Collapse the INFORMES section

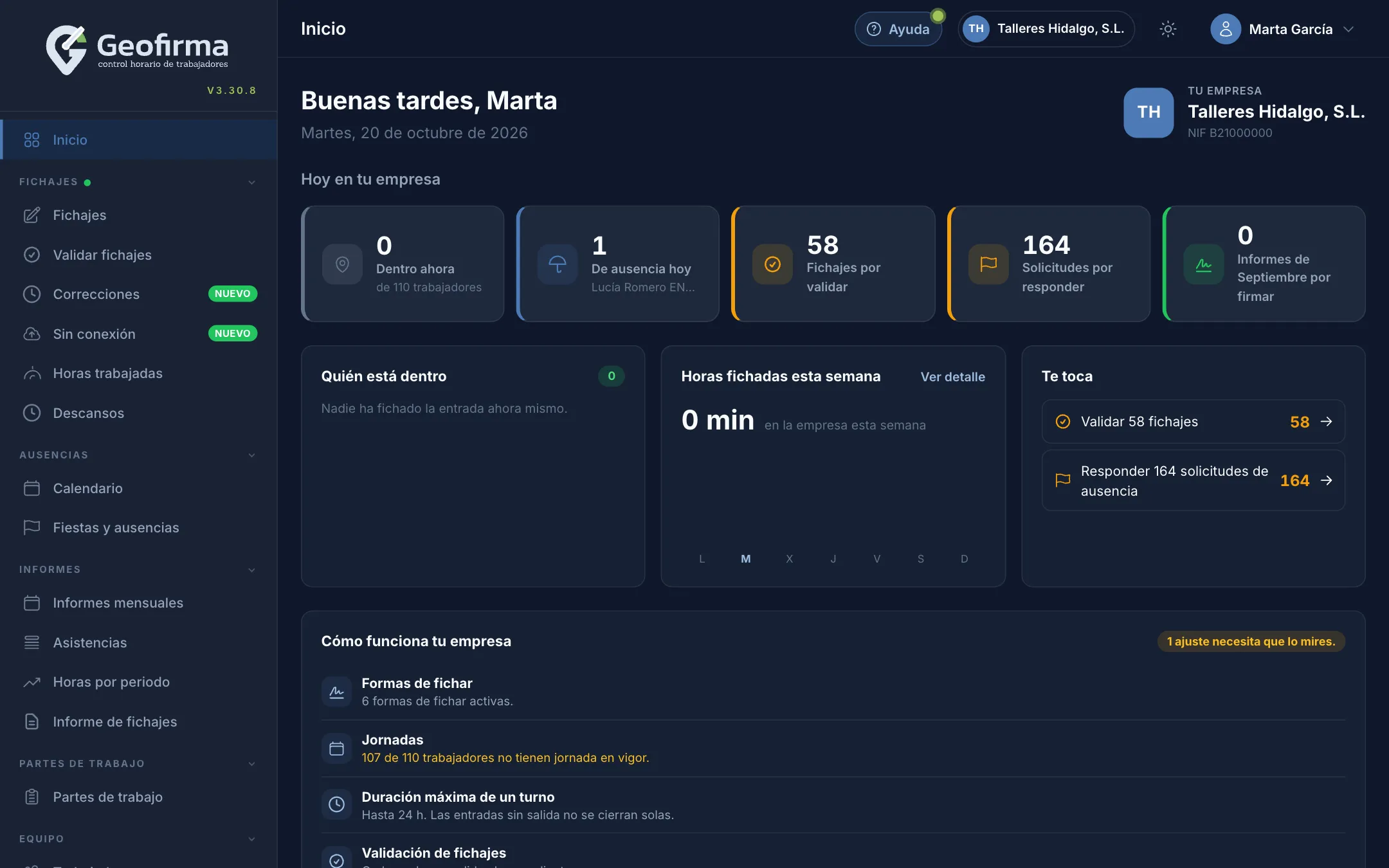[x=251, y=570]
